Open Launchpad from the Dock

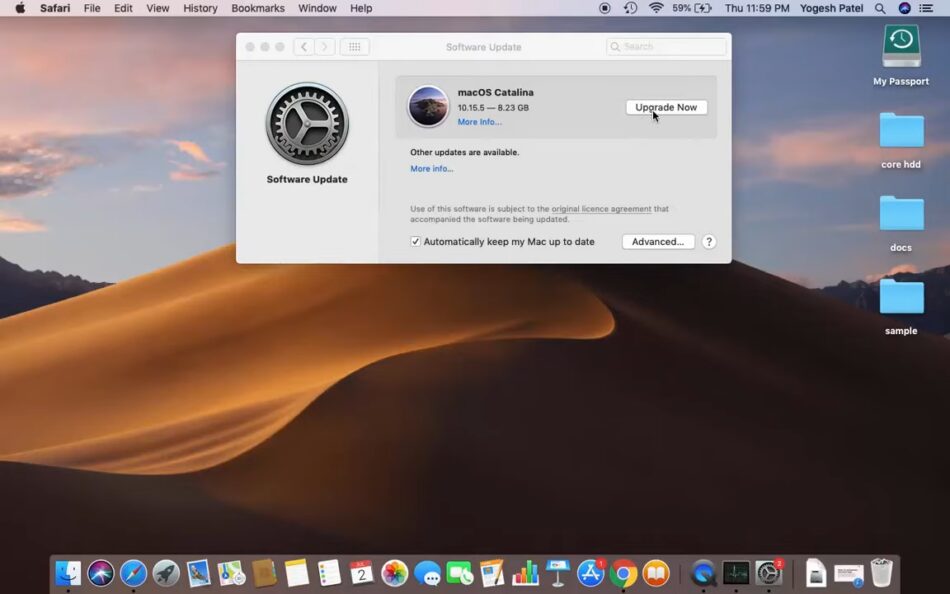pyautogui.click(x=164, y=574)
